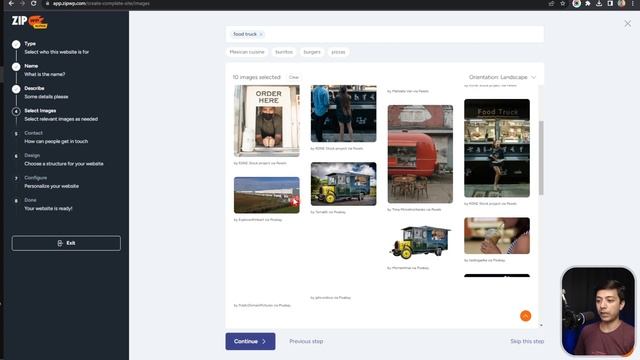Click 'Skip this step' link
Screen dimensions: 640x360
point(527,341)
